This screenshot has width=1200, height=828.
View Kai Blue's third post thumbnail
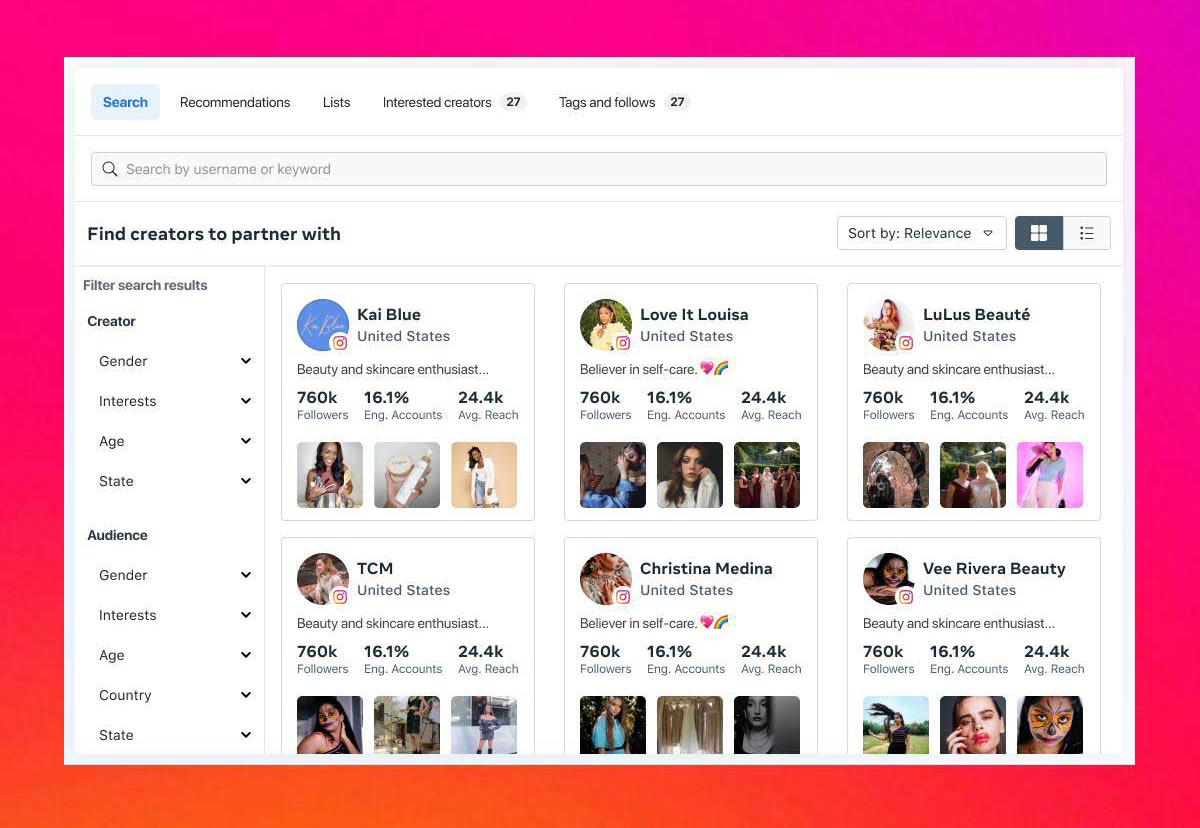pos(484,475)
